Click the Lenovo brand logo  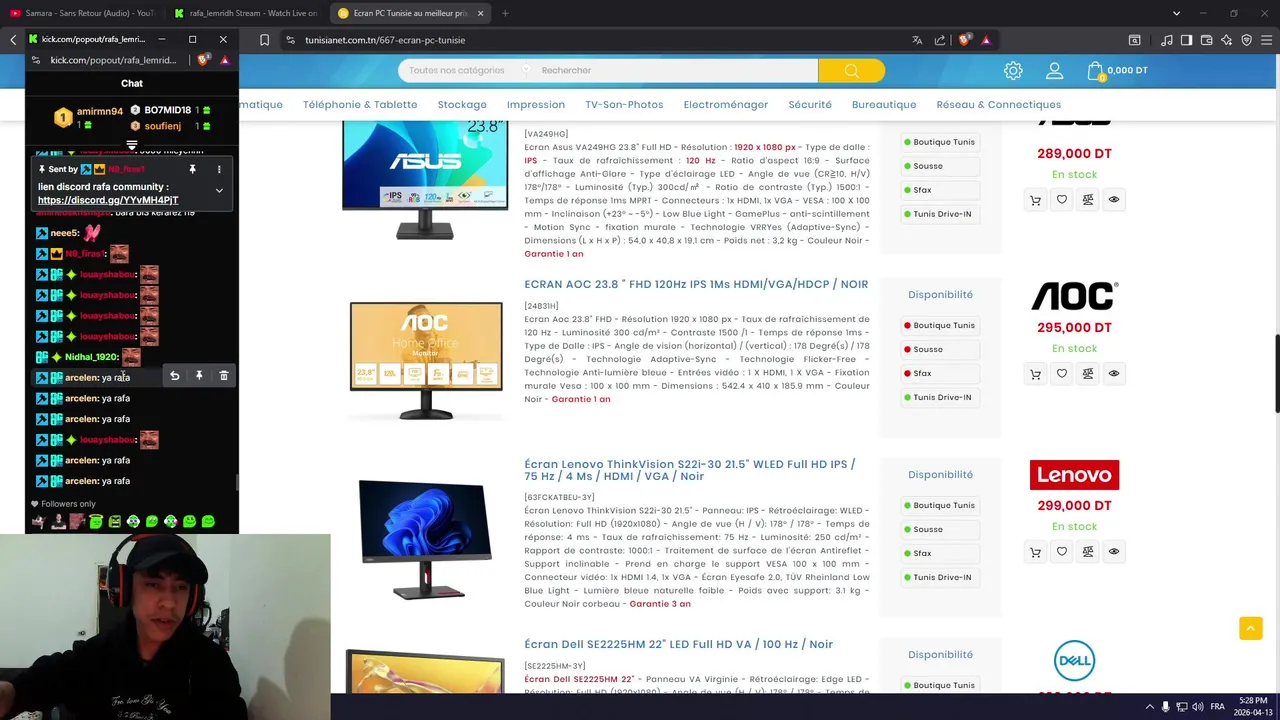[x=1074, y=474]
